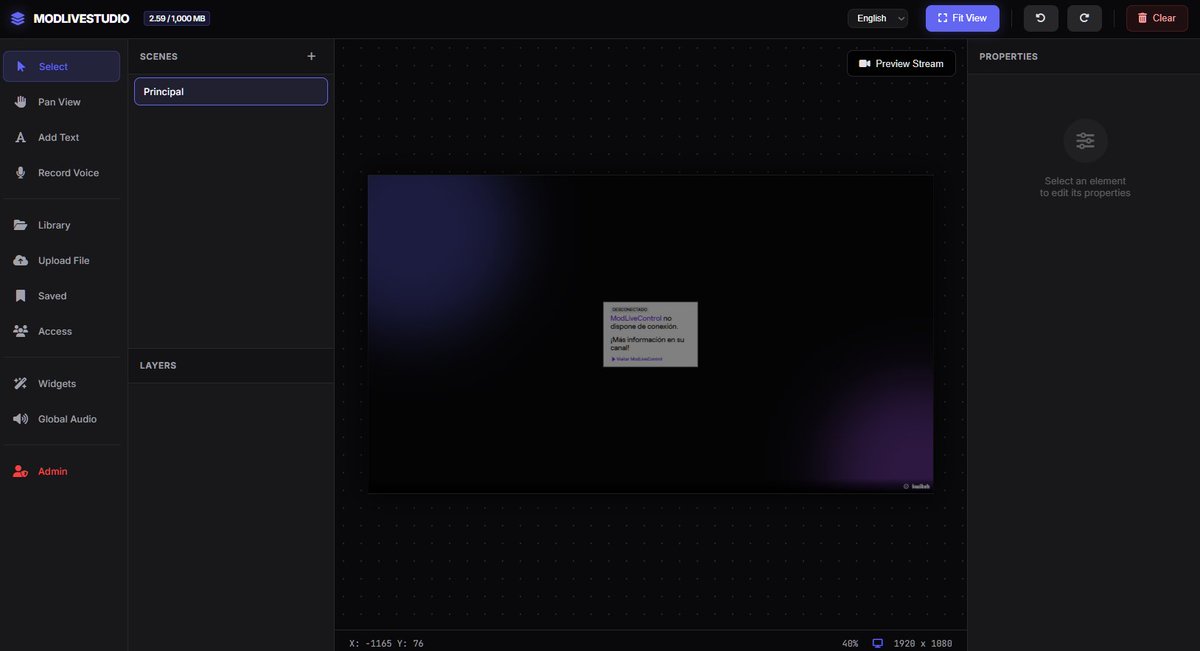Click the twitch watermark on the canvas
Screen dimensions: 1200x651
(x=917, y=487)
